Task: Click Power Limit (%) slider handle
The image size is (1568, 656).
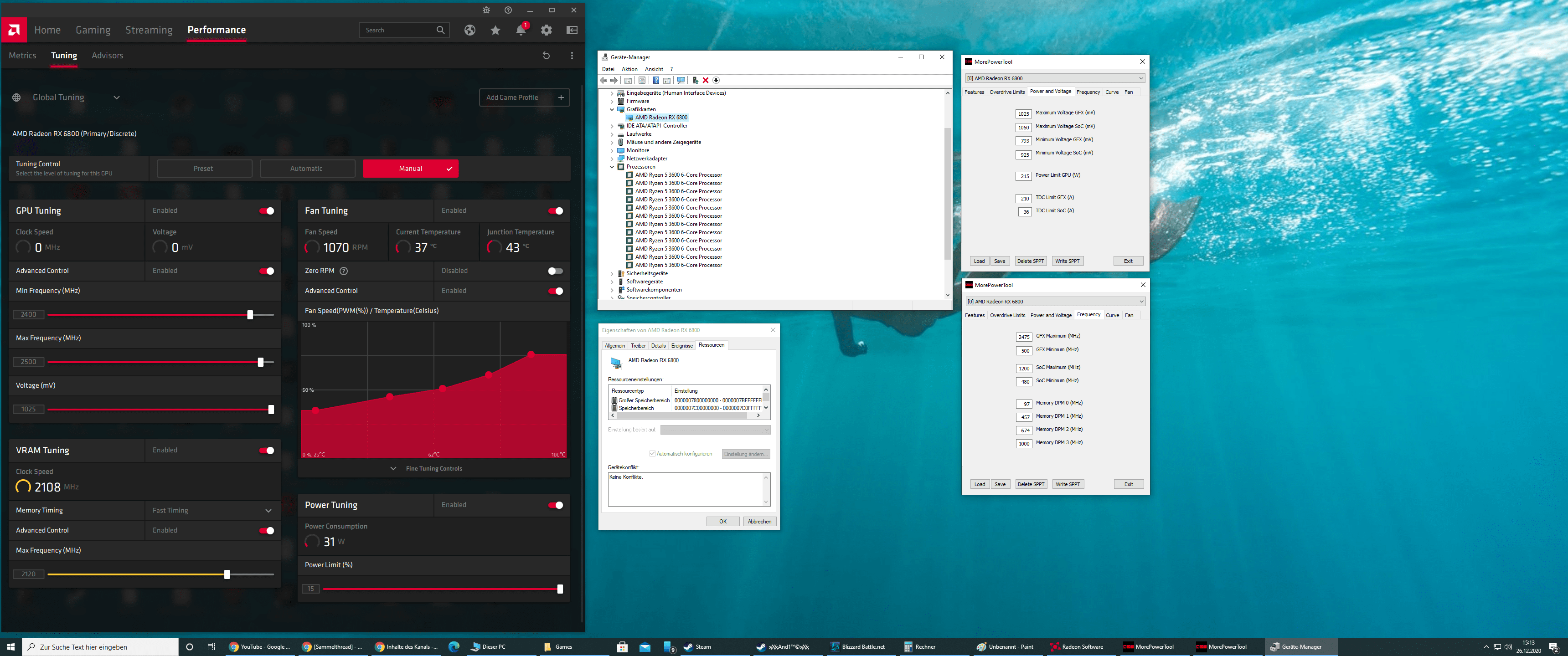Action: tap(560, 589)
